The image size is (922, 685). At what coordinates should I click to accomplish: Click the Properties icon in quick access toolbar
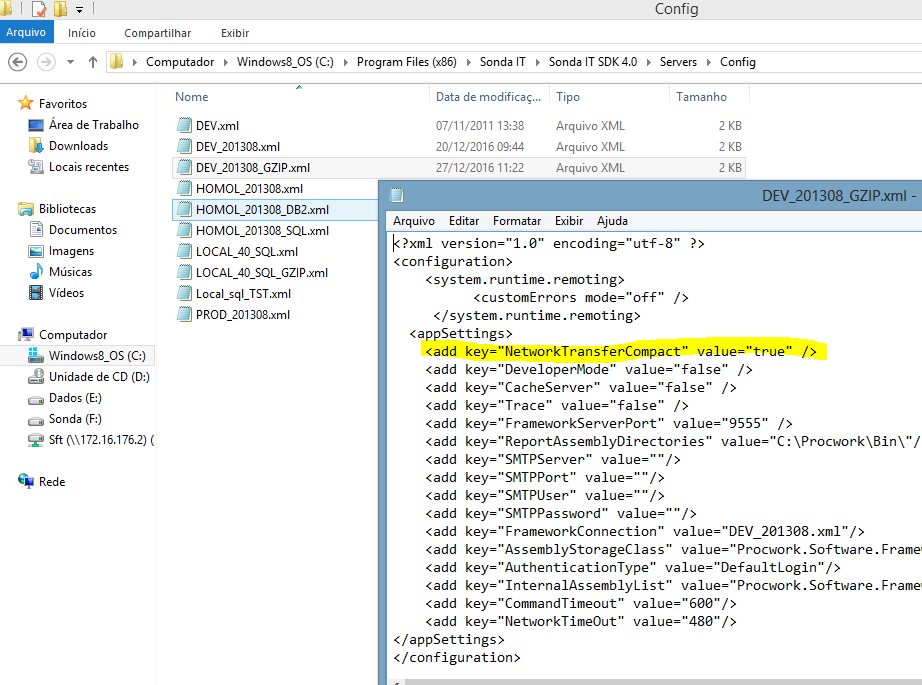tap(39, 10)
